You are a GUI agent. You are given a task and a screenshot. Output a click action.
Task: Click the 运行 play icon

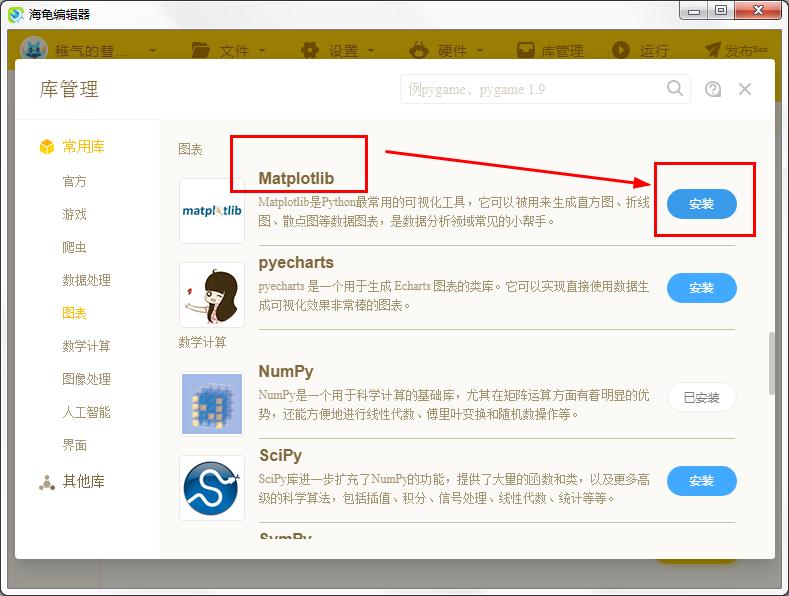coord(620,50)
